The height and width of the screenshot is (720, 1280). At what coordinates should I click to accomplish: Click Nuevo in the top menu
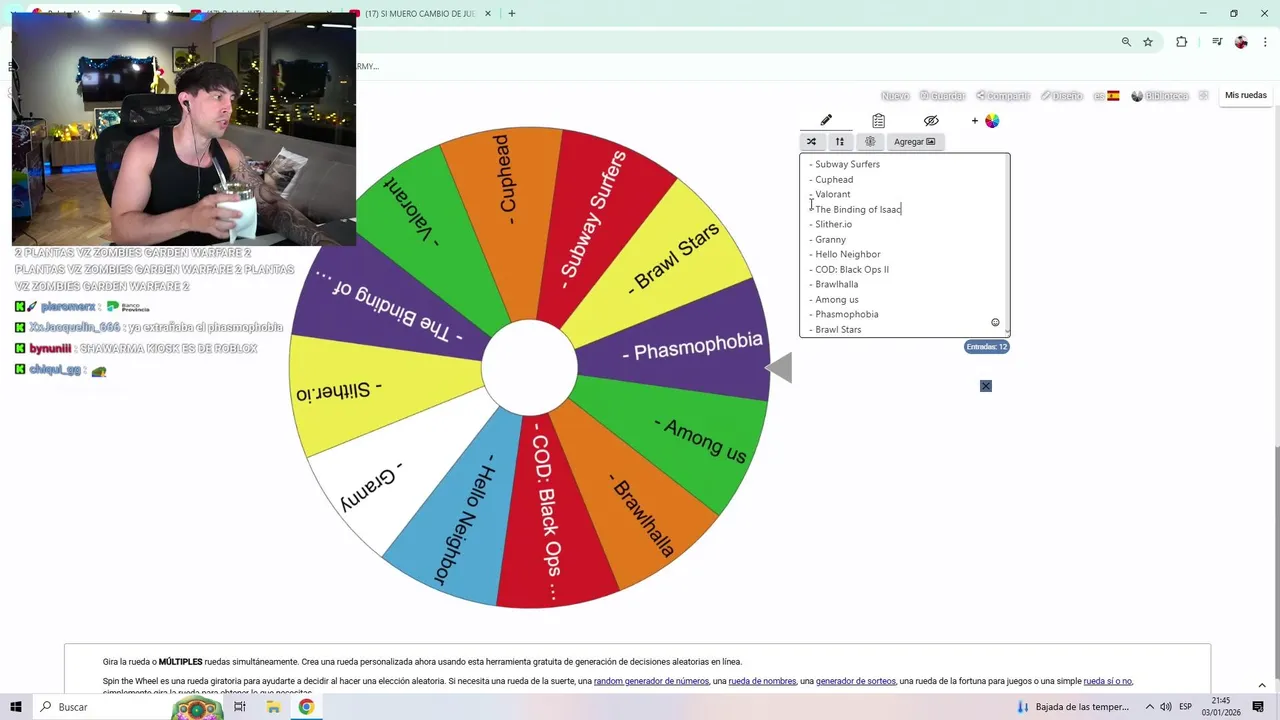[895, 96]
